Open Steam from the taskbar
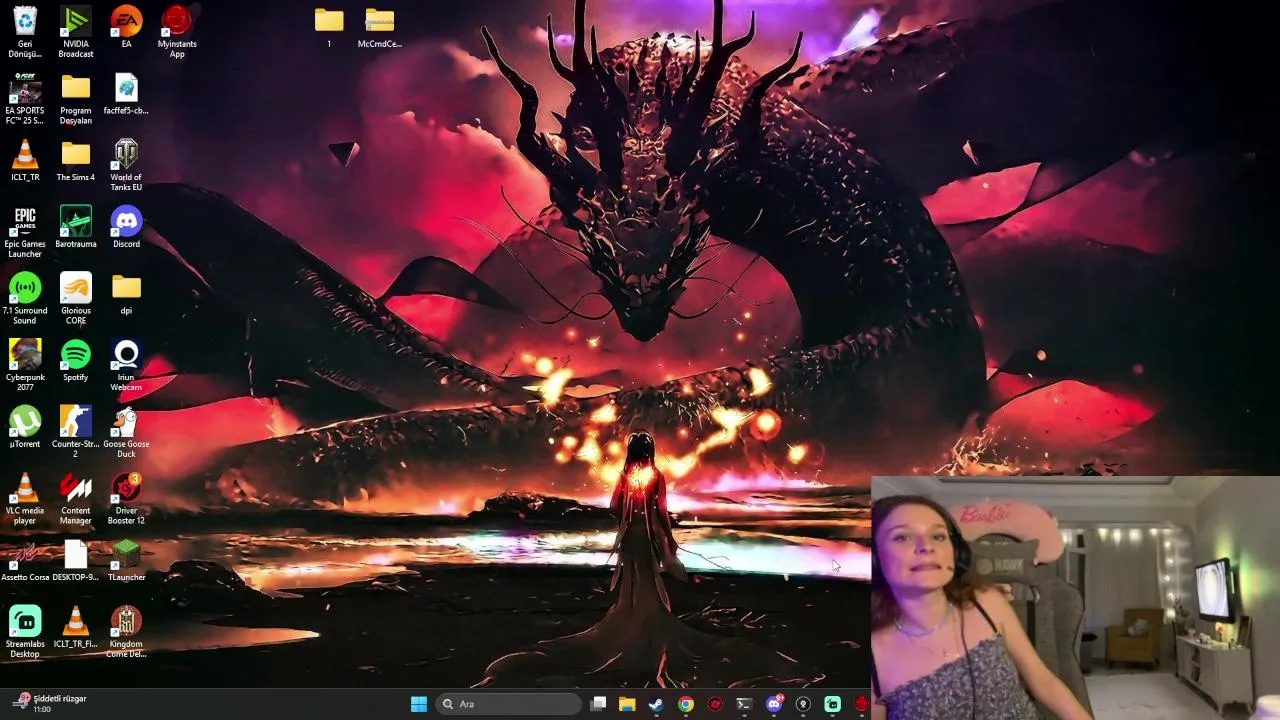The height and width of the screenshot is (720, 1280). [656, 704]
